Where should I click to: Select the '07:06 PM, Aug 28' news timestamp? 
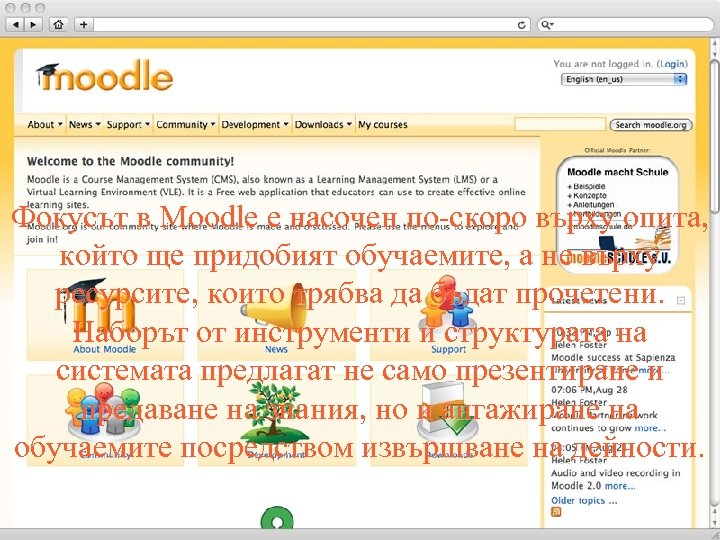pos(589,390)
